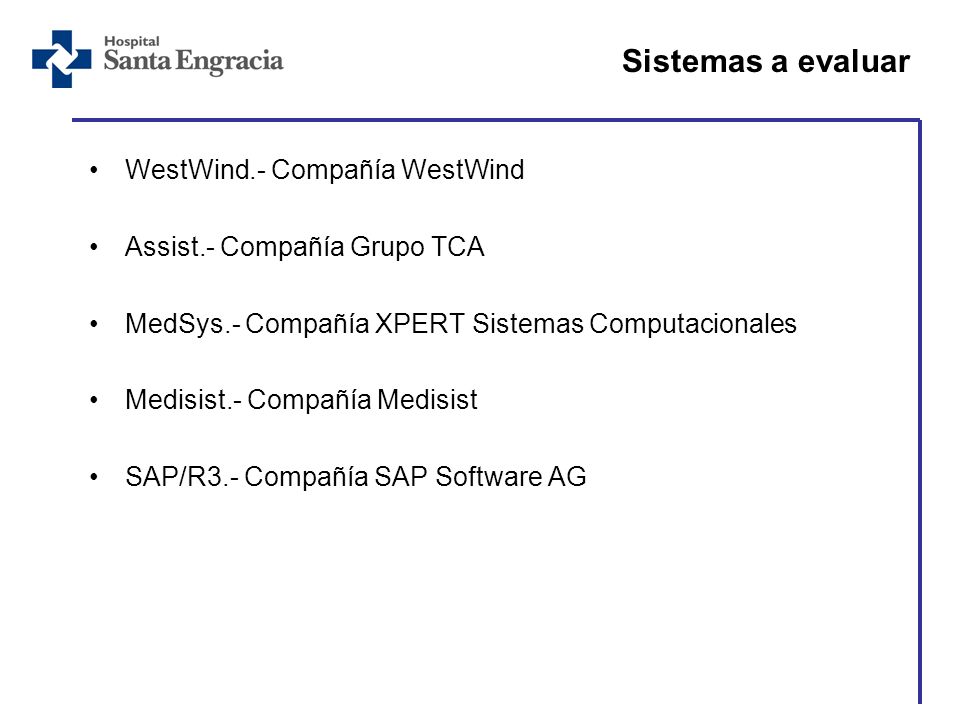Image resolution: width=960 pixels, height=720 pixels.
Task: Click the bullet point before Medisist
Action: tap(94, 400)
